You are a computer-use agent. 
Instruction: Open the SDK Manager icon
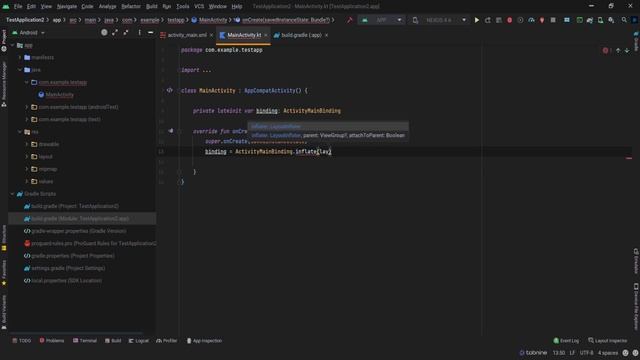611,20
